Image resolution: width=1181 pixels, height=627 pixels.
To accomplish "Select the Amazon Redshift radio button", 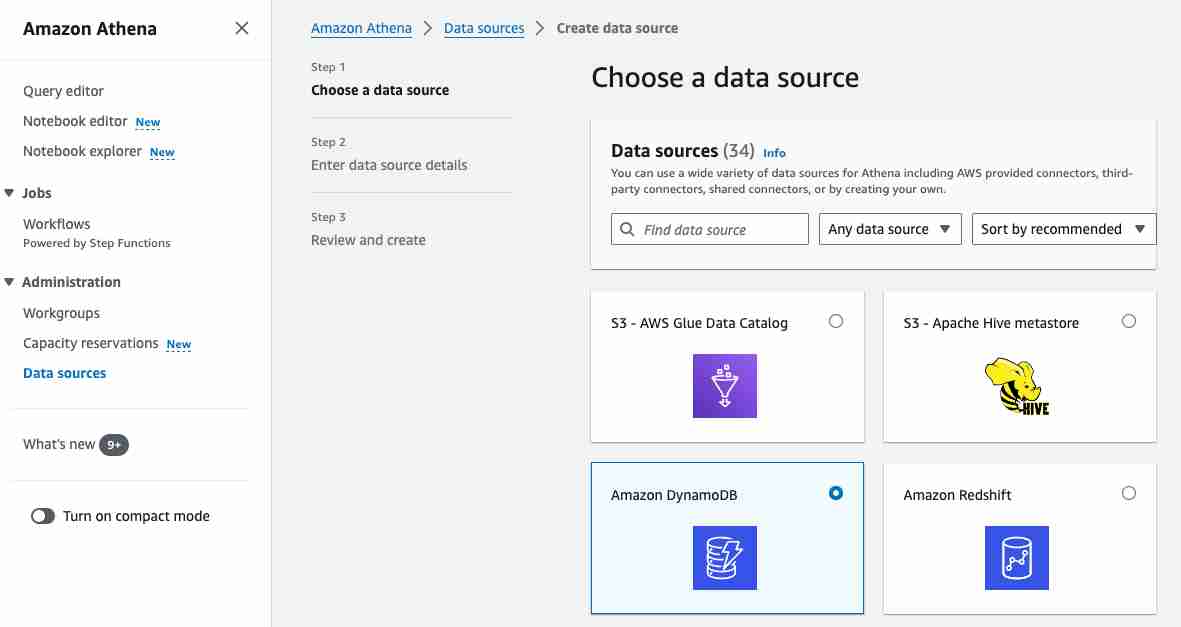I will tap(1128, 493).
